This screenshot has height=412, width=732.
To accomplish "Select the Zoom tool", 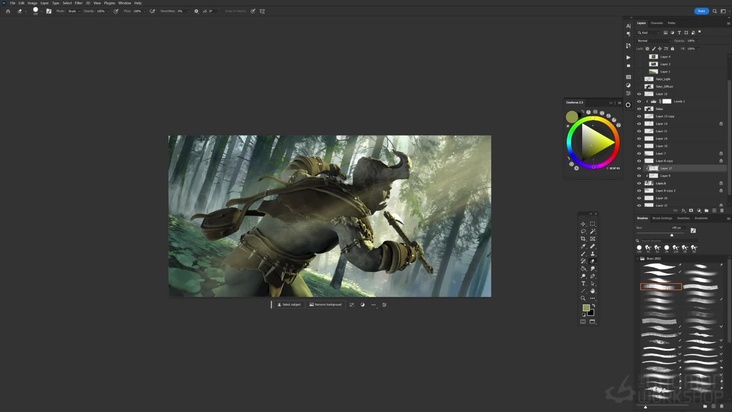I will [583, 299].
